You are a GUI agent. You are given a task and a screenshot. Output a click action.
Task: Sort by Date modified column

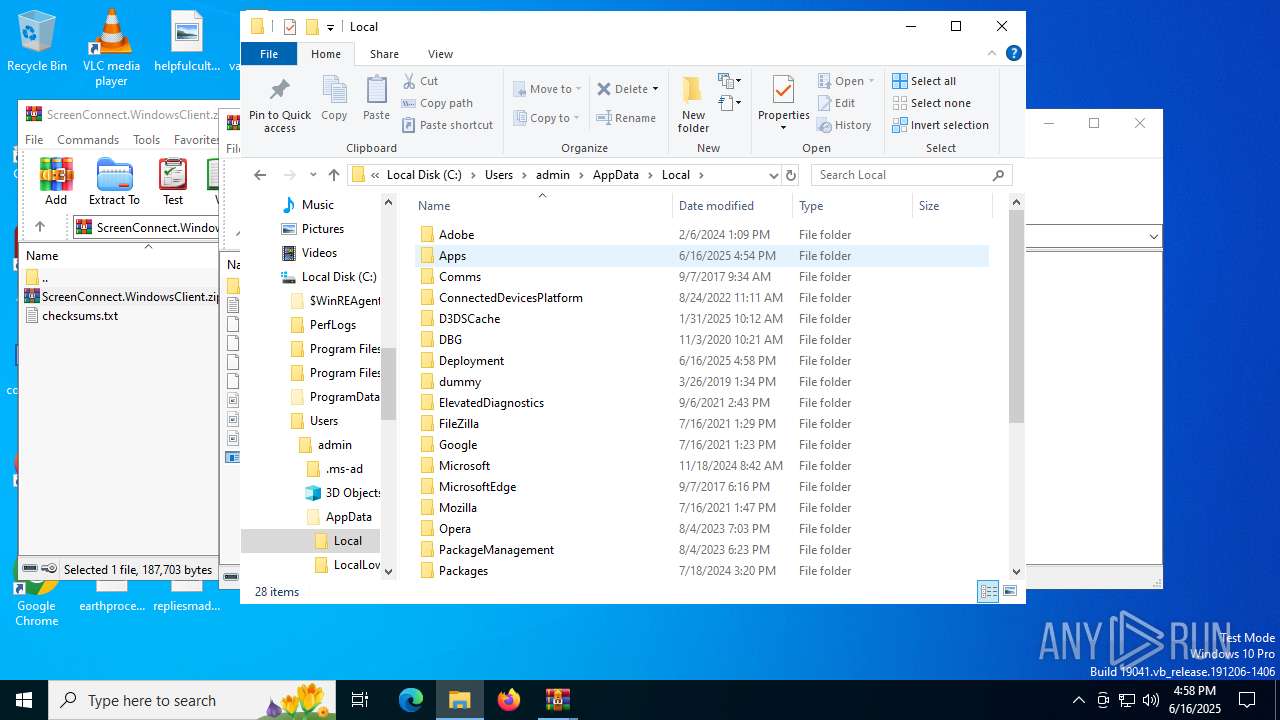point(732,206)
